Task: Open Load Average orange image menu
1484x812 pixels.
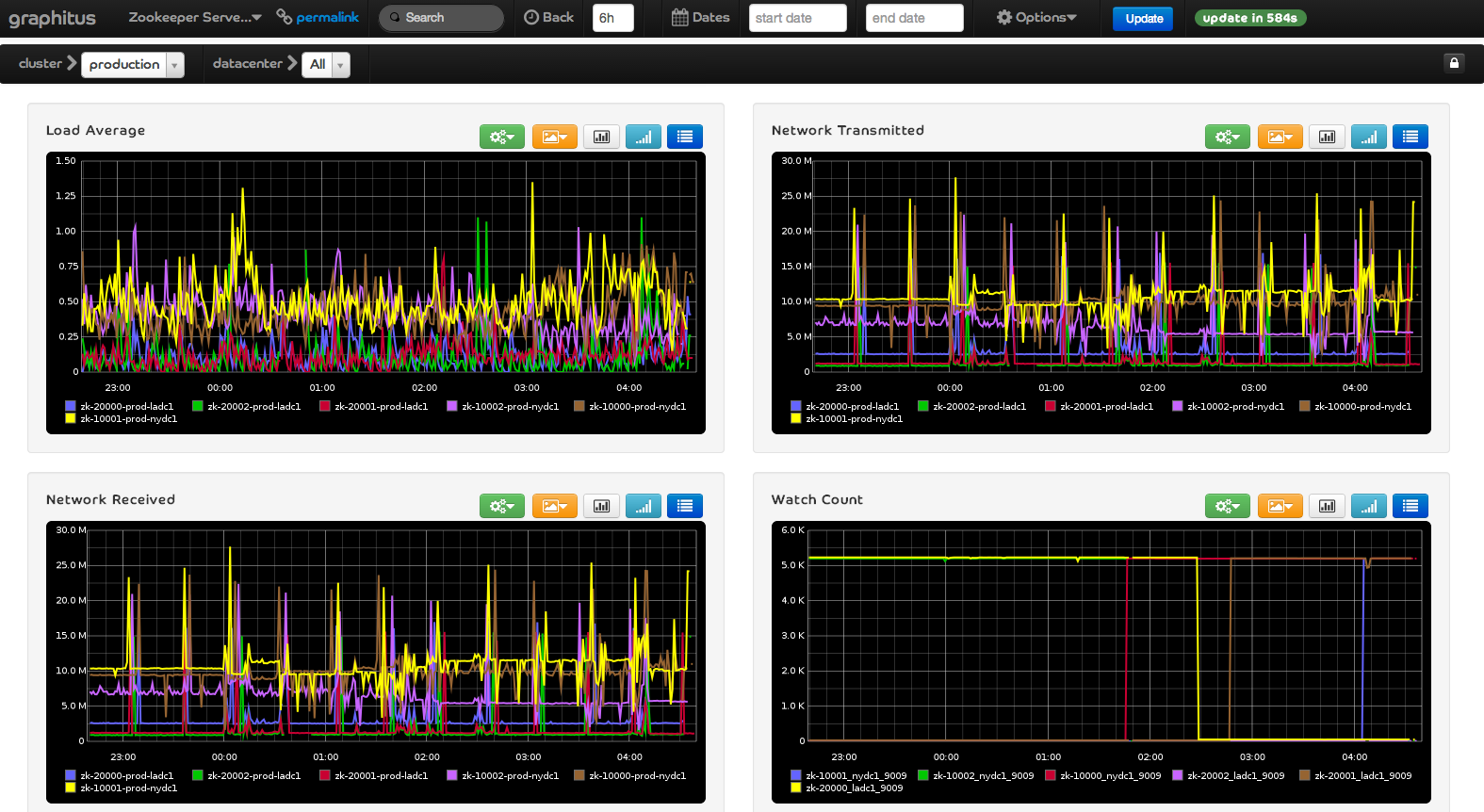Action: point(555,137)
